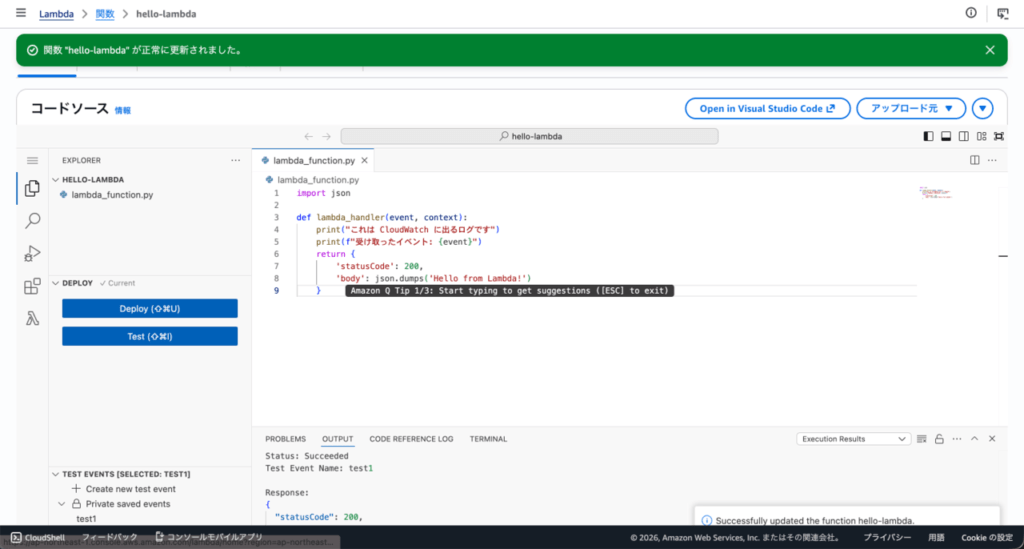This screenshot has height=549, width=1024.
Task: Dismiss the green success banner
Action: [x=990, y=50]
